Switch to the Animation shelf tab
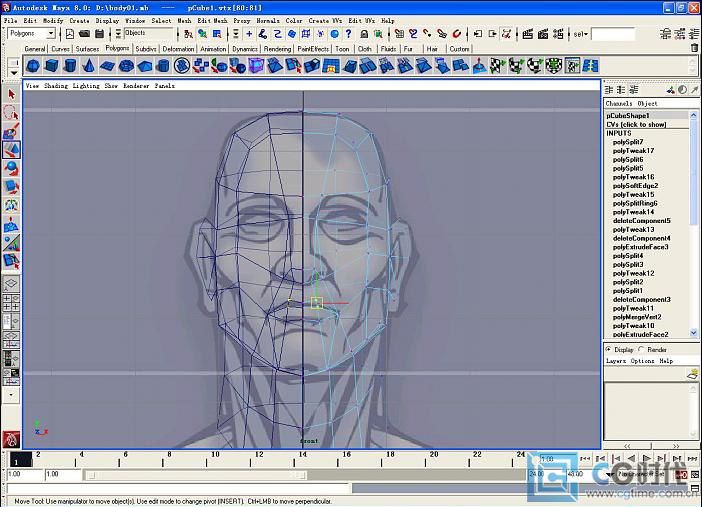This screenshot has width=702, height=507. (x=213, y=49)
